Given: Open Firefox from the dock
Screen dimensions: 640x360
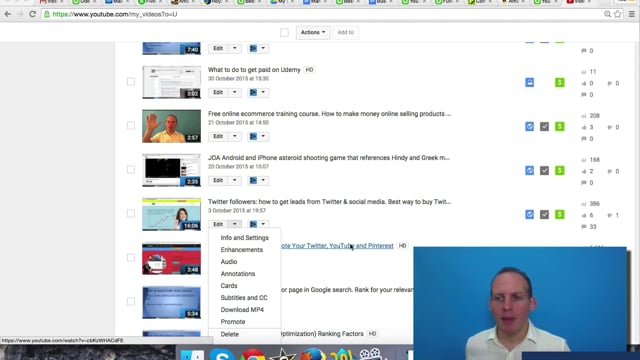Looking at the screenshot, I should click(x=313, y=355).
